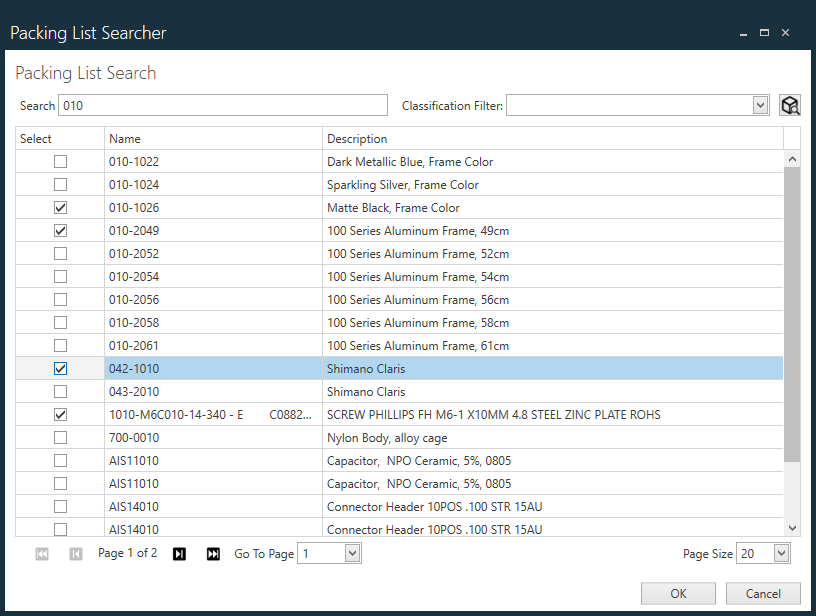
Task: Deselect the 042-1010 Shimano Claris item
Action: click(60, 368)
